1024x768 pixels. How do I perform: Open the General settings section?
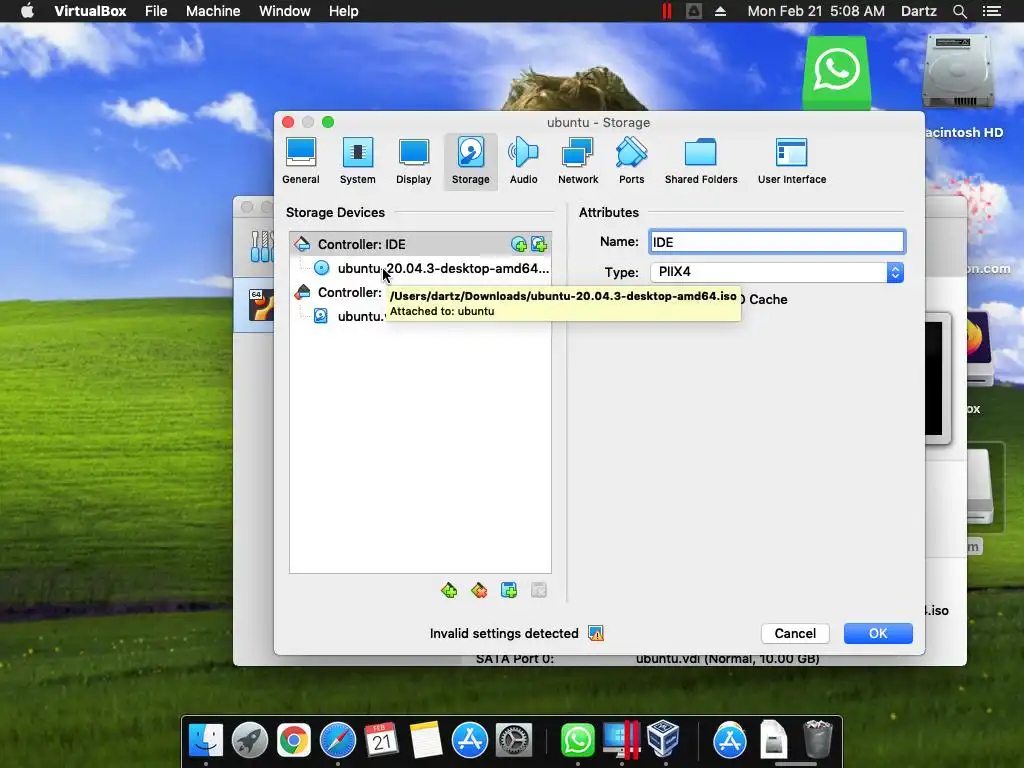click(300, 161)
